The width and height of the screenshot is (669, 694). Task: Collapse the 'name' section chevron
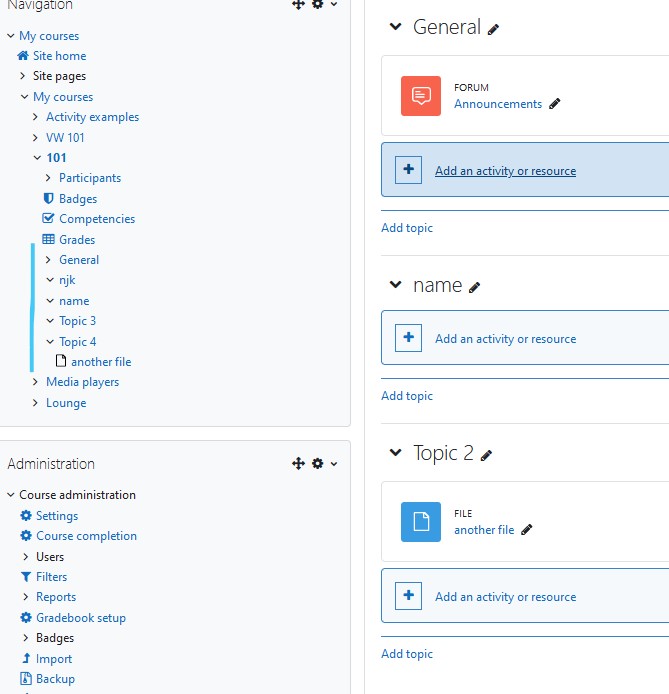(395, 285)
